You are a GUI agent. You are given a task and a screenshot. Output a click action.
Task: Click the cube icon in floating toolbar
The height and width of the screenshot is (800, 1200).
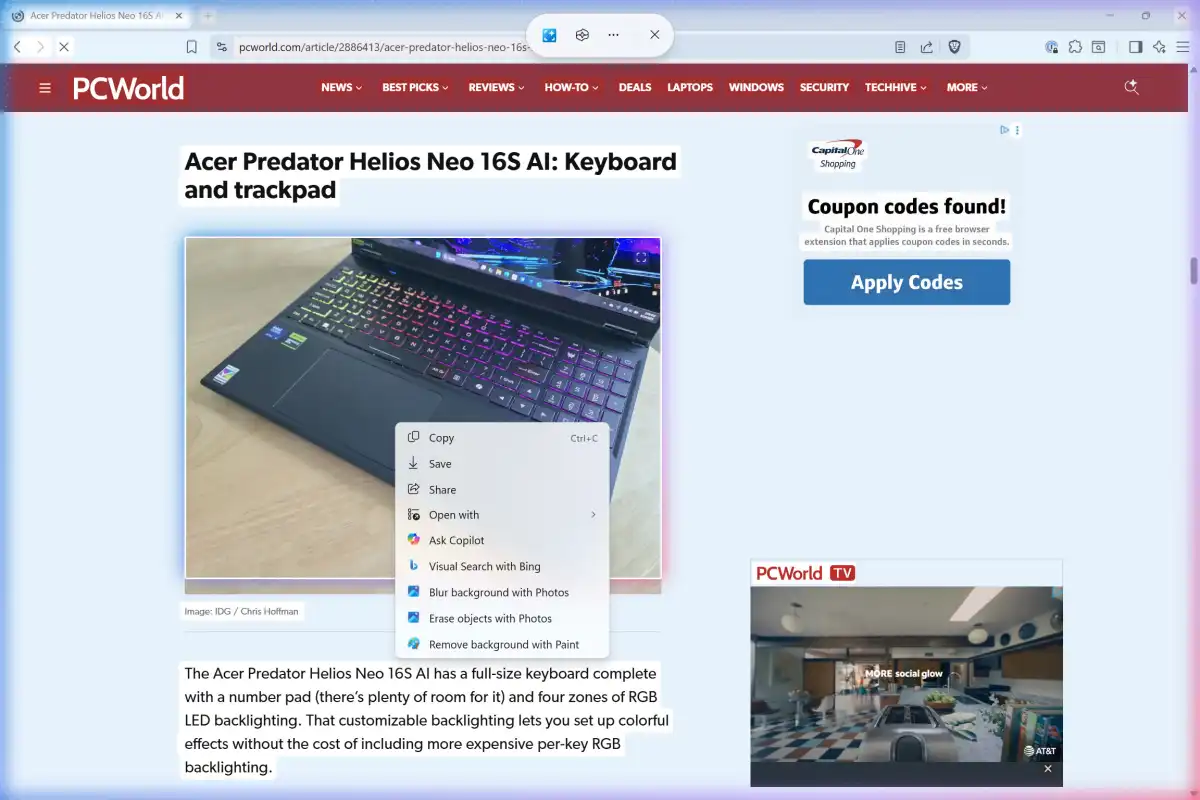[582, 35]
